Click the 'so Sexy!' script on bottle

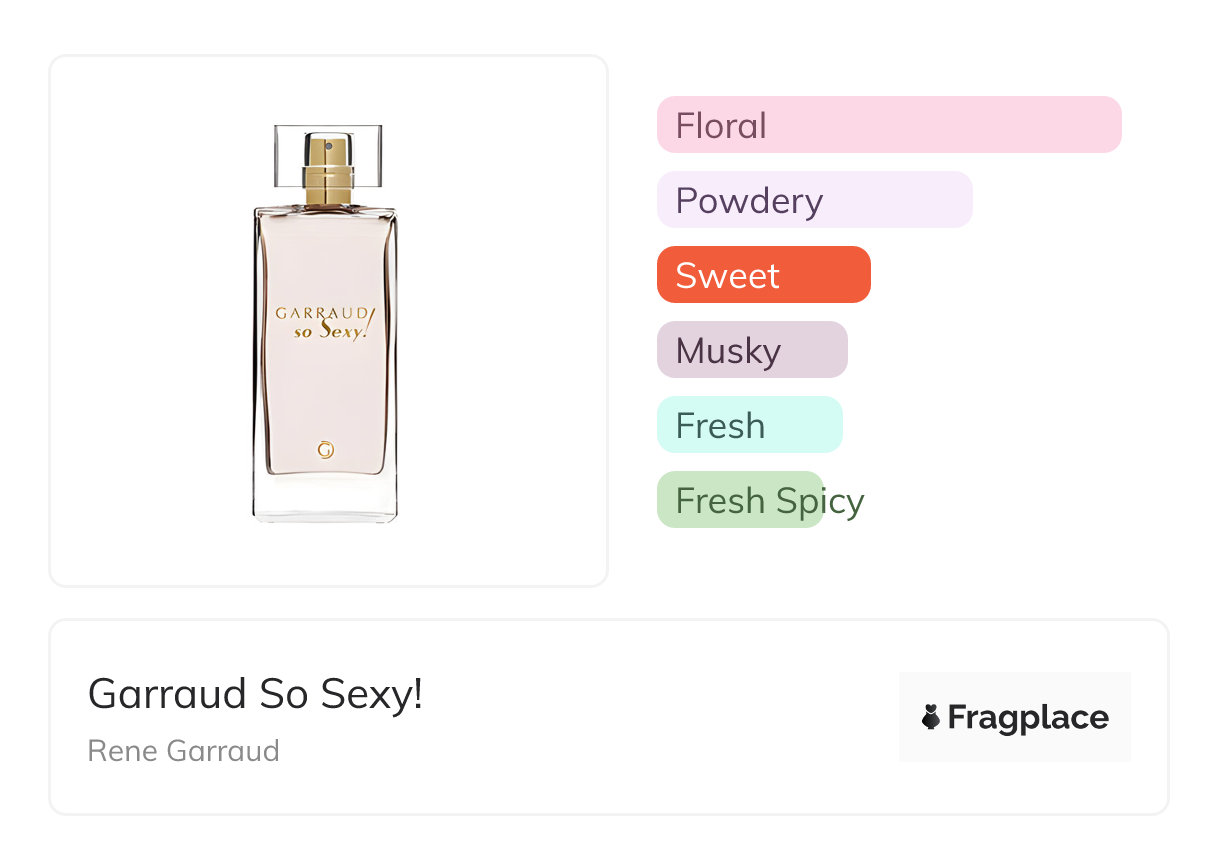(331, 331)
